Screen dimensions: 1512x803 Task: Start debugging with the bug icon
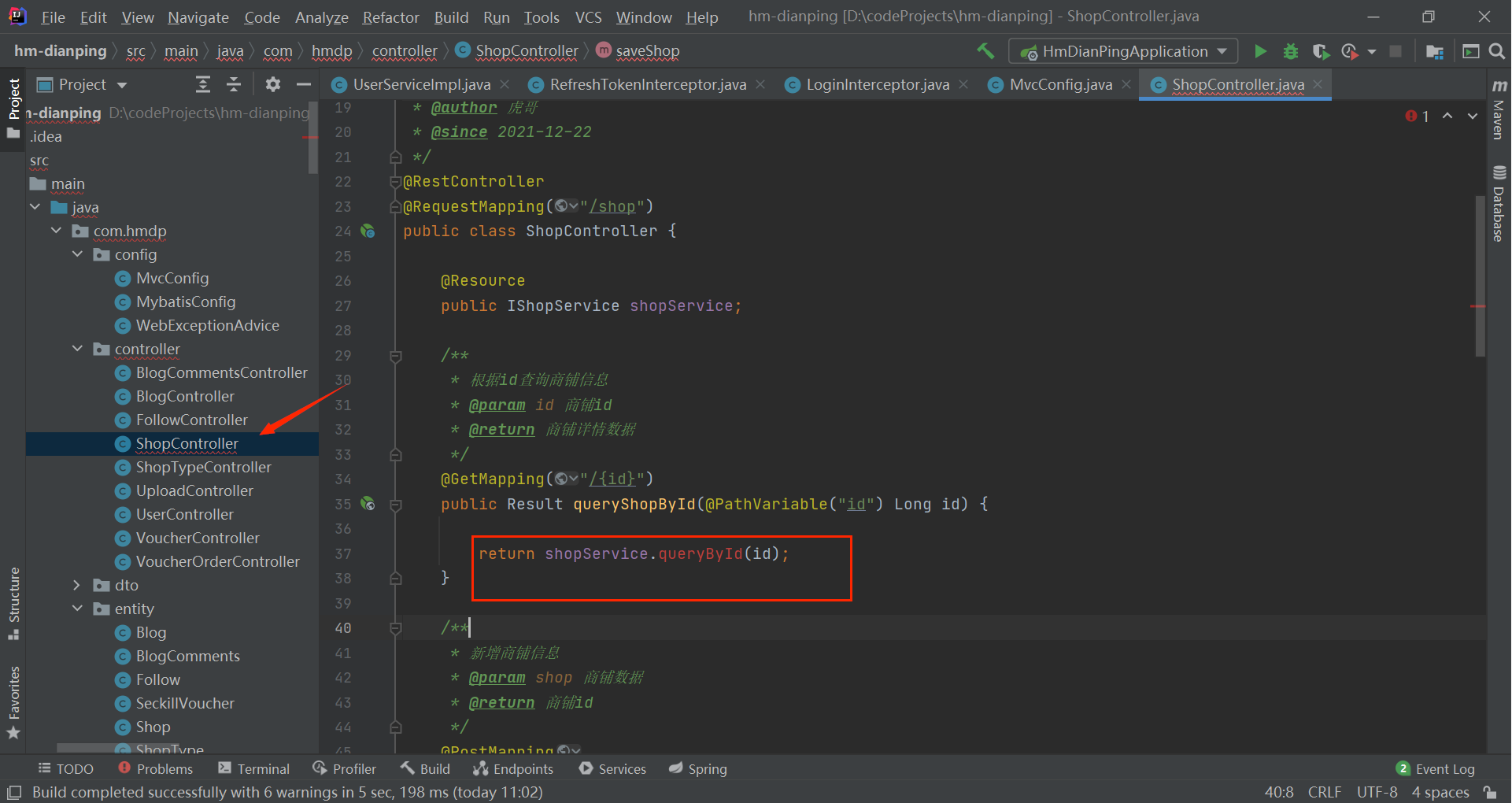[1290, 51]
